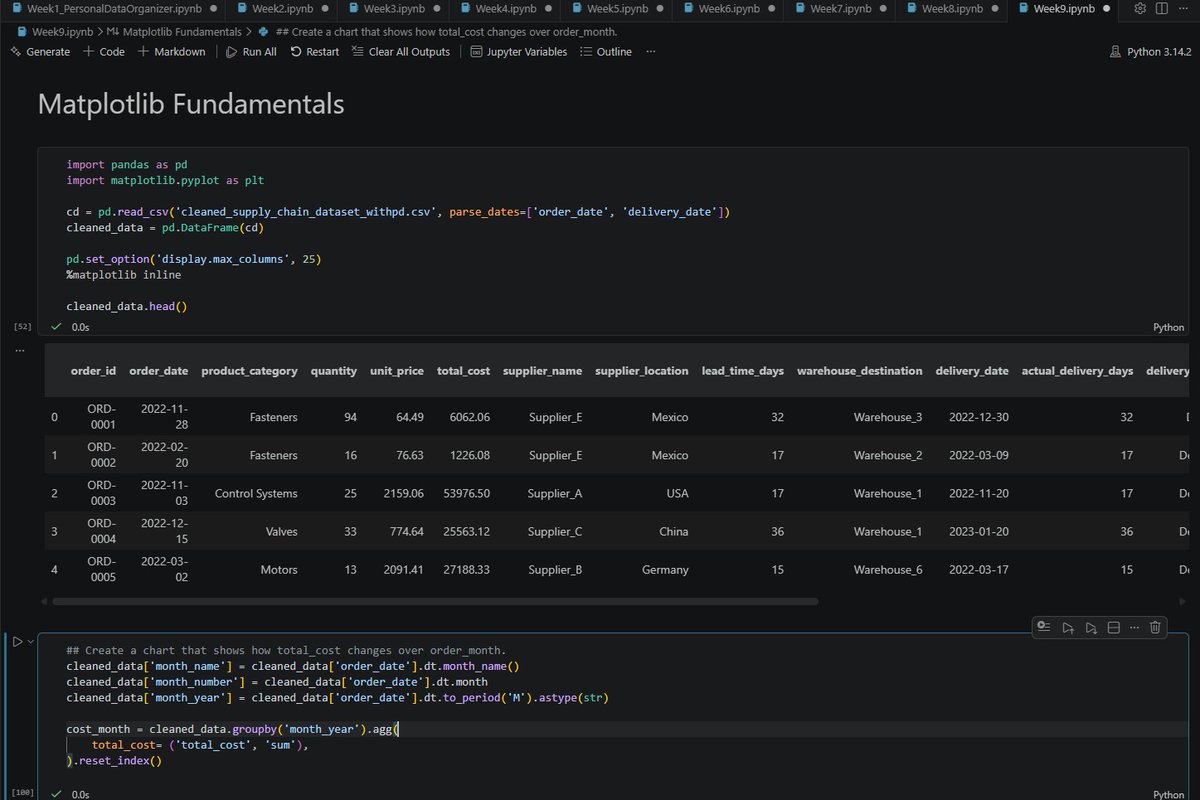The image size is (1200, 800).
Task: Open Jupyter Variables panel
Action: (518, 51)
